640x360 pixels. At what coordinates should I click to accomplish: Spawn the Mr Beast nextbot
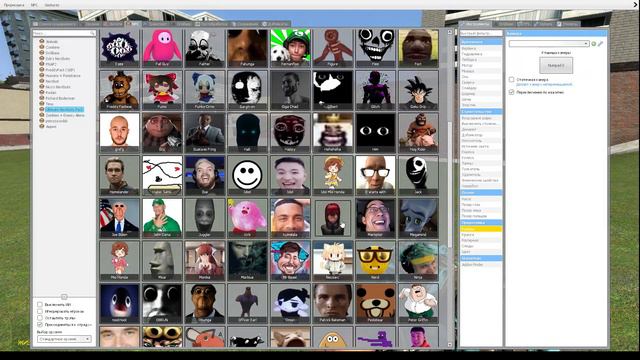click(290, 260)
